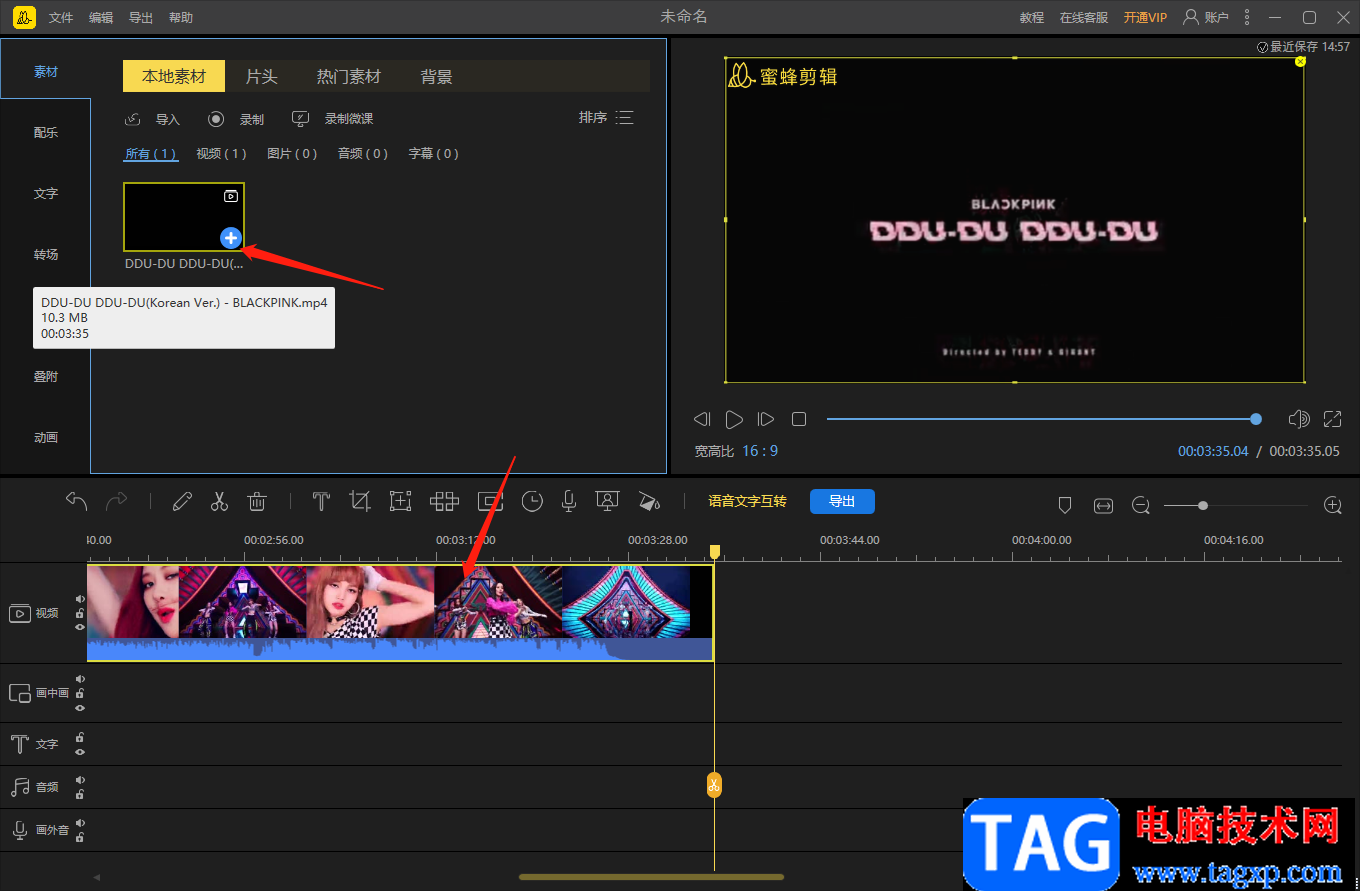Click the mosaic tool icon
This screenshot has height=891, width=1360.
444,501
